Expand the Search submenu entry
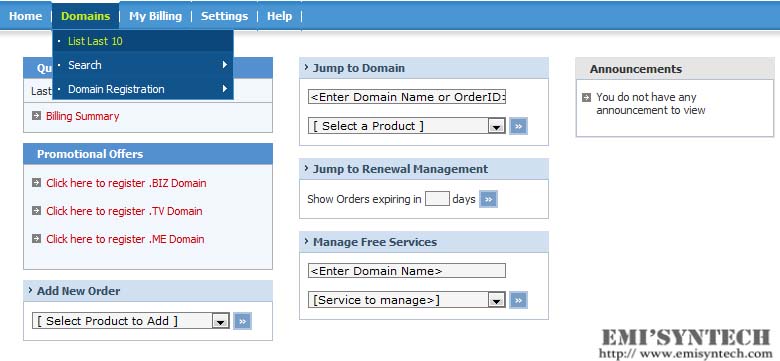 [143, 65]
